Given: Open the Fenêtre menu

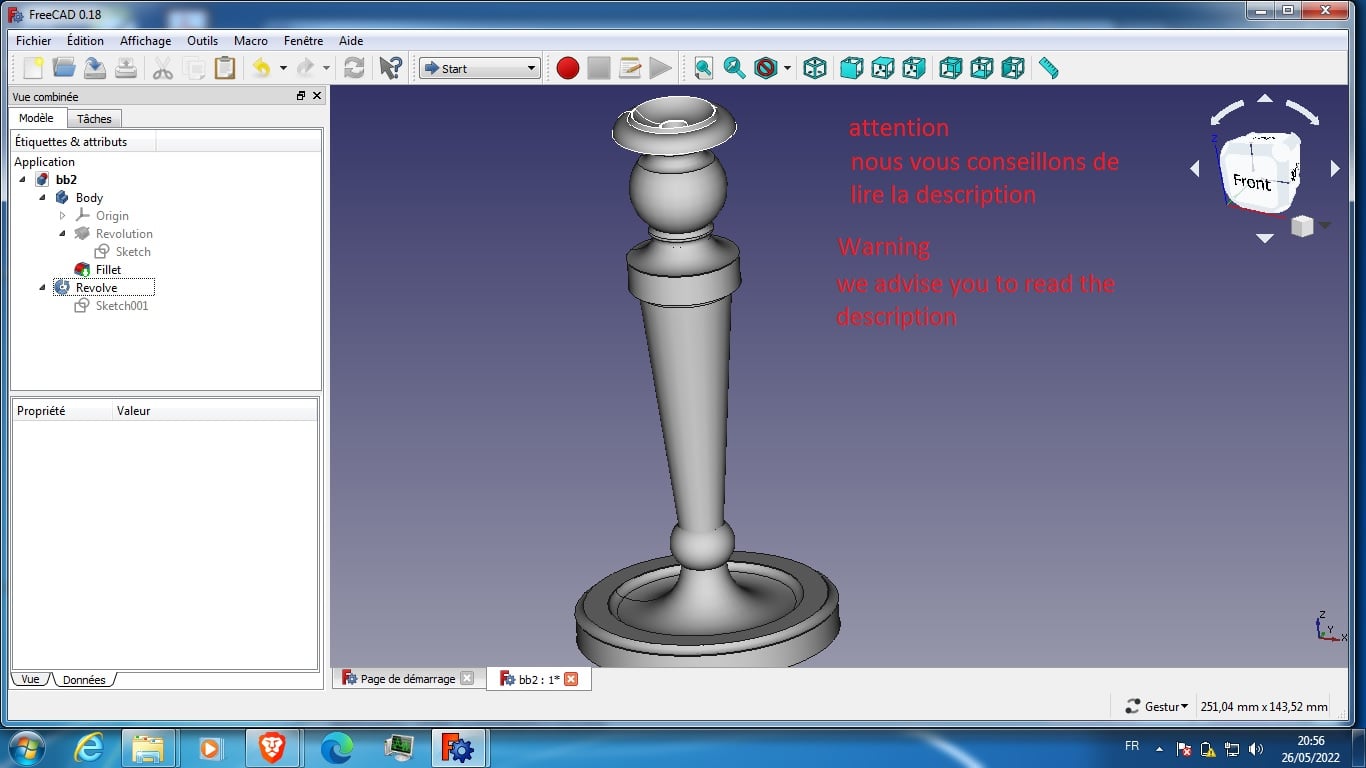Looking at the screenshot, I should tap(303, 41).
